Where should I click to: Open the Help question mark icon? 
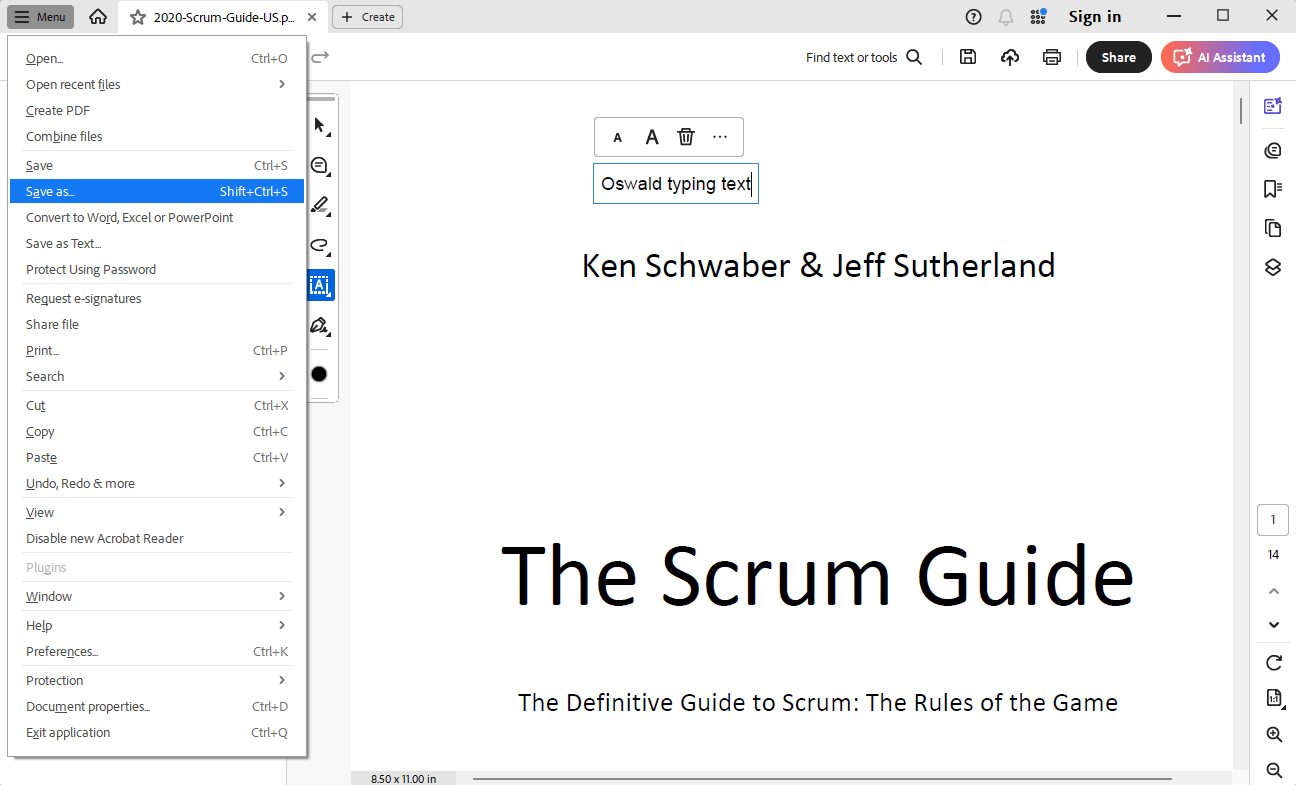click(x=973, y=17)
